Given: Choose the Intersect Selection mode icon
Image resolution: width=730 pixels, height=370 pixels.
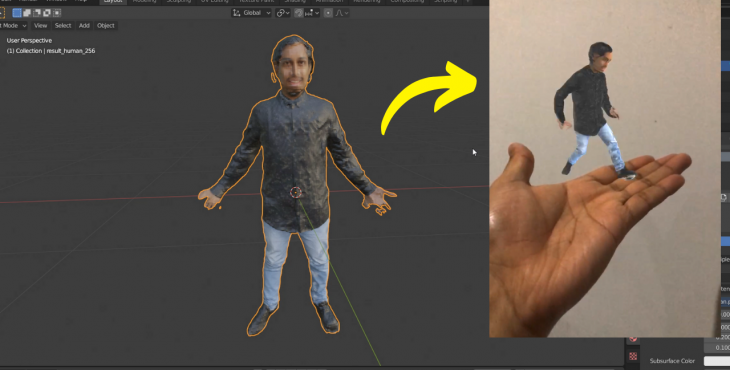Looking at the screenshot, I should [57, 13].
